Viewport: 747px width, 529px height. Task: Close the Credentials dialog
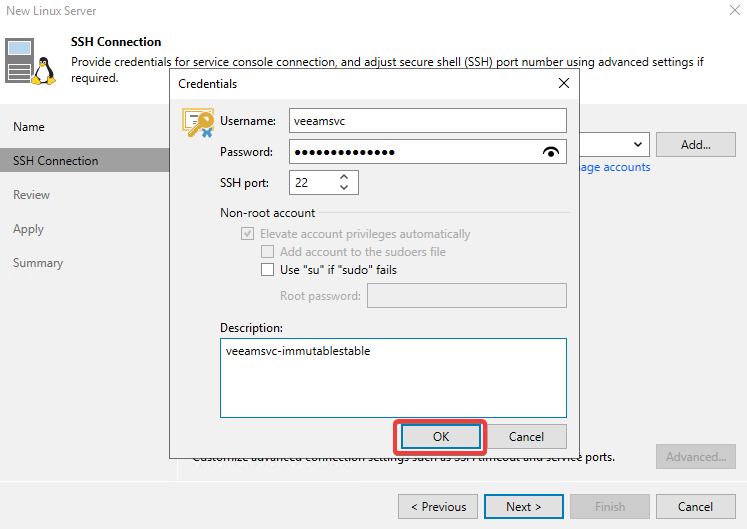point(564,83)
